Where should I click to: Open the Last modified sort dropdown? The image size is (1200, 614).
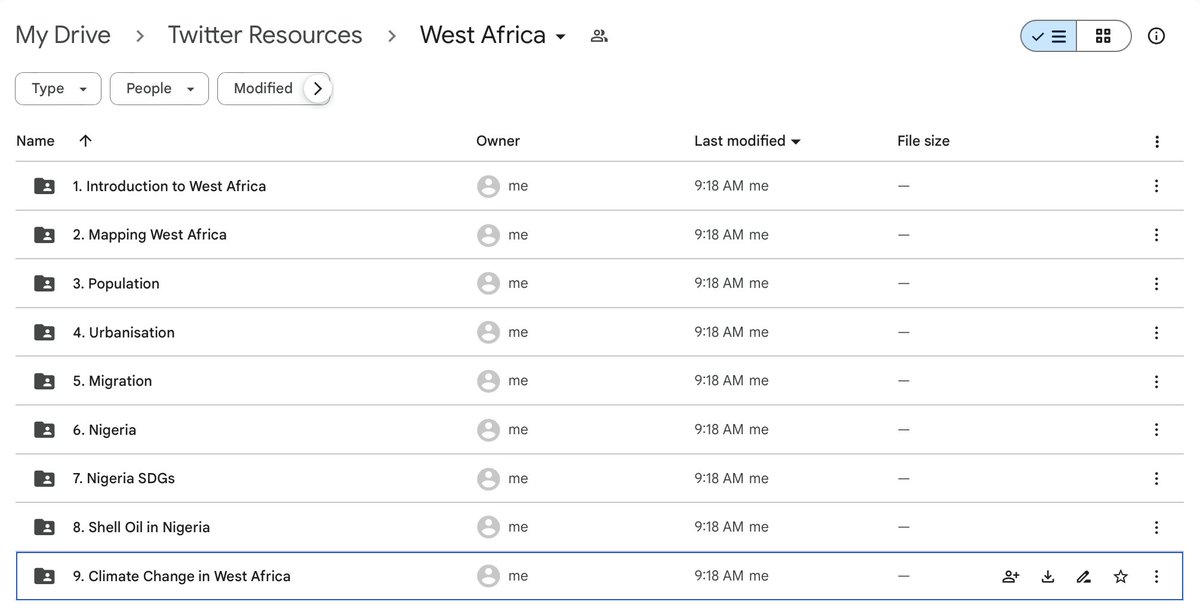pyautogui.click(x=747, y=141)
